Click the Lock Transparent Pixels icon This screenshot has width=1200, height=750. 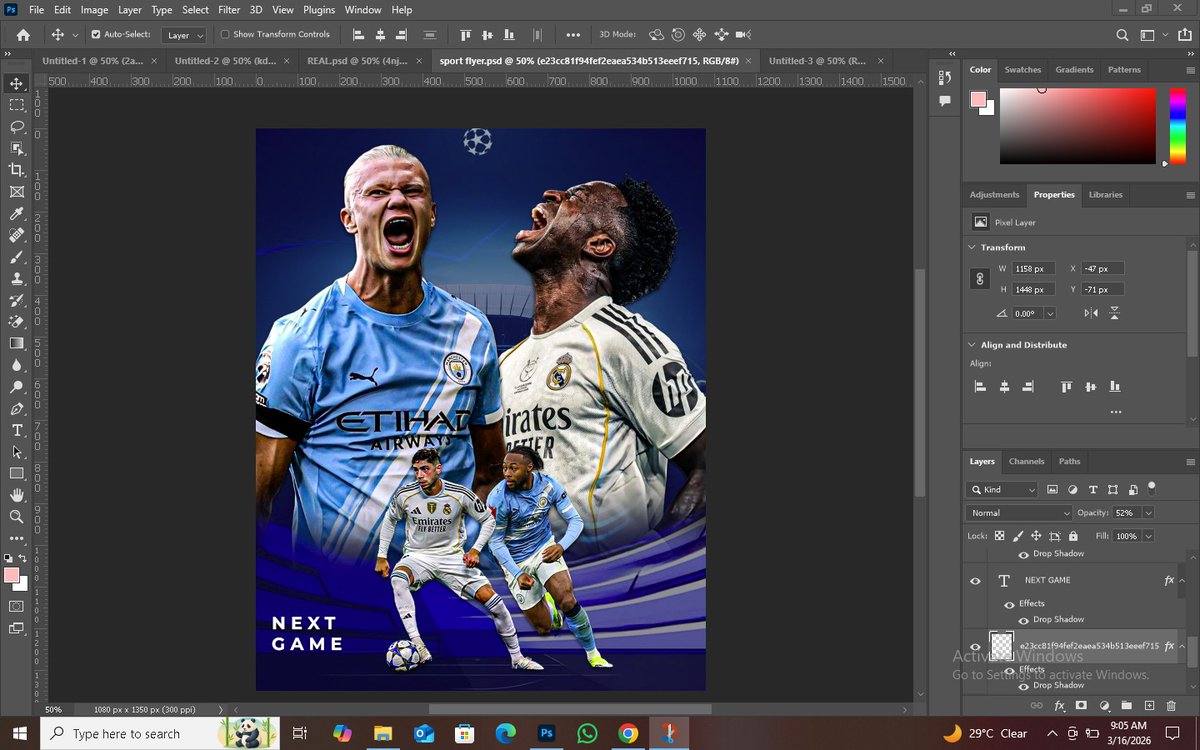[x=999, y=536]
